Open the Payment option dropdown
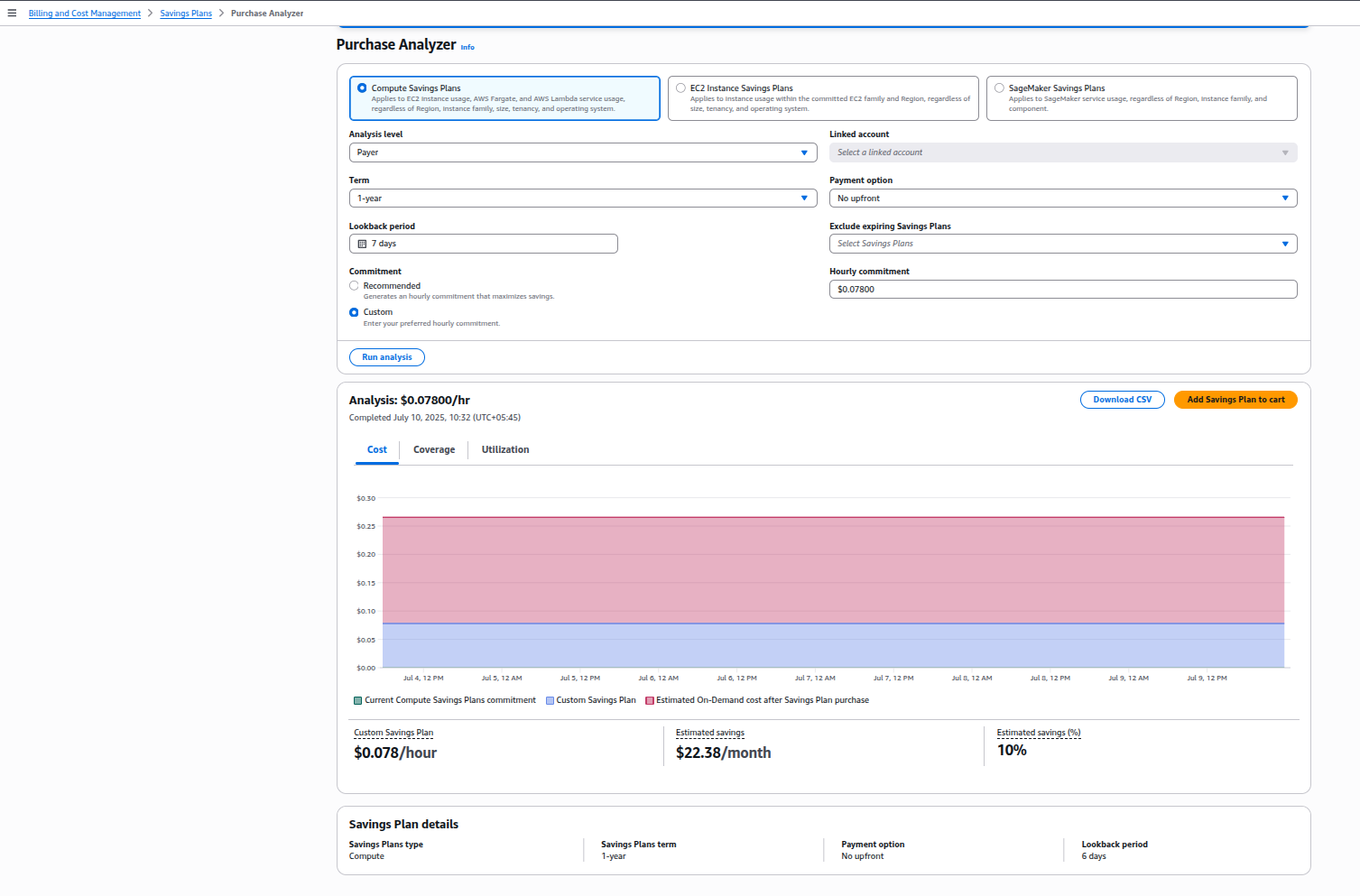 pos(1062,199)
